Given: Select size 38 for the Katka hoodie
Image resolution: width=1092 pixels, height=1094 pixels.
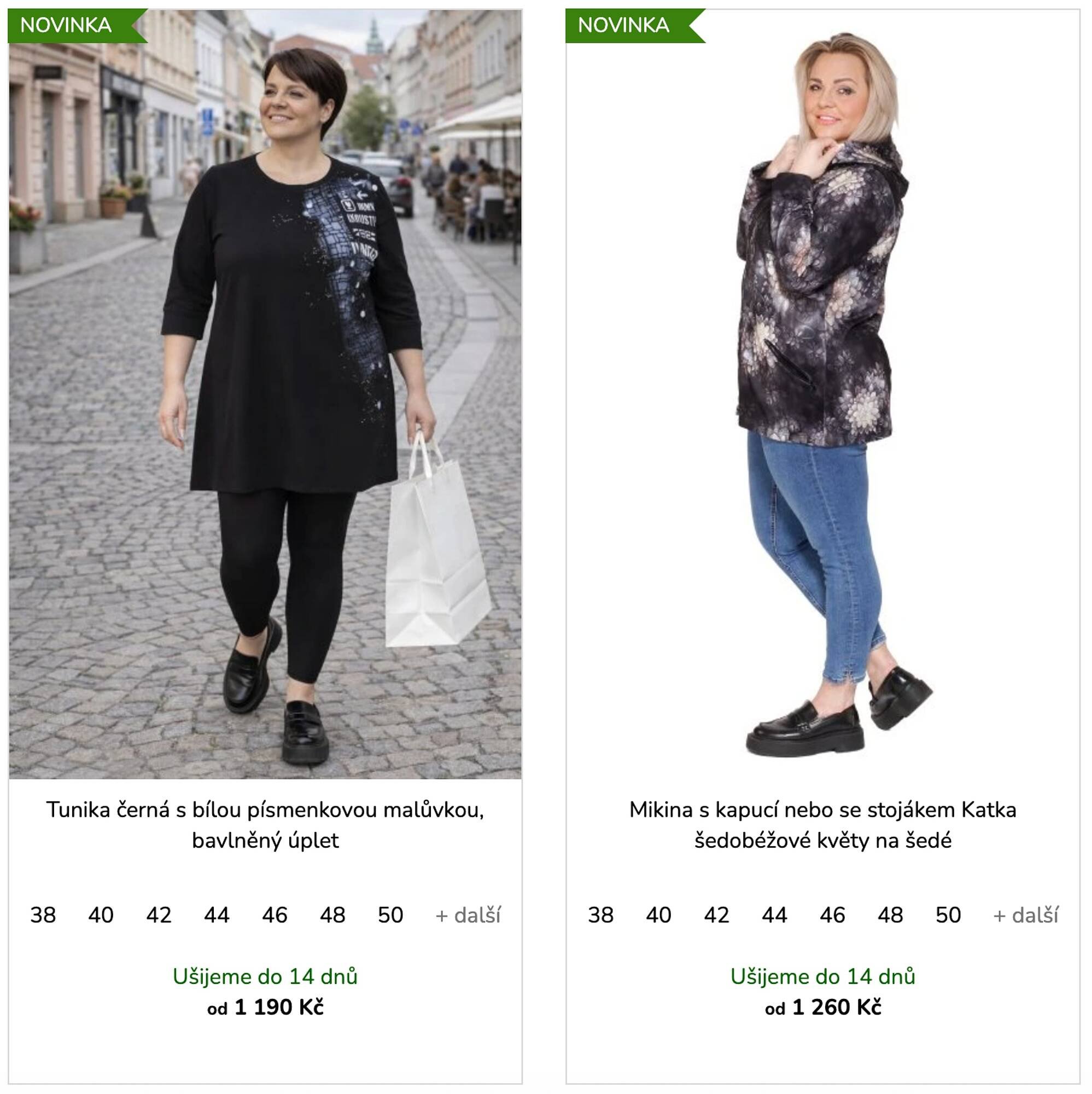Looking at the screenshot, I should [x=600, y=915].
